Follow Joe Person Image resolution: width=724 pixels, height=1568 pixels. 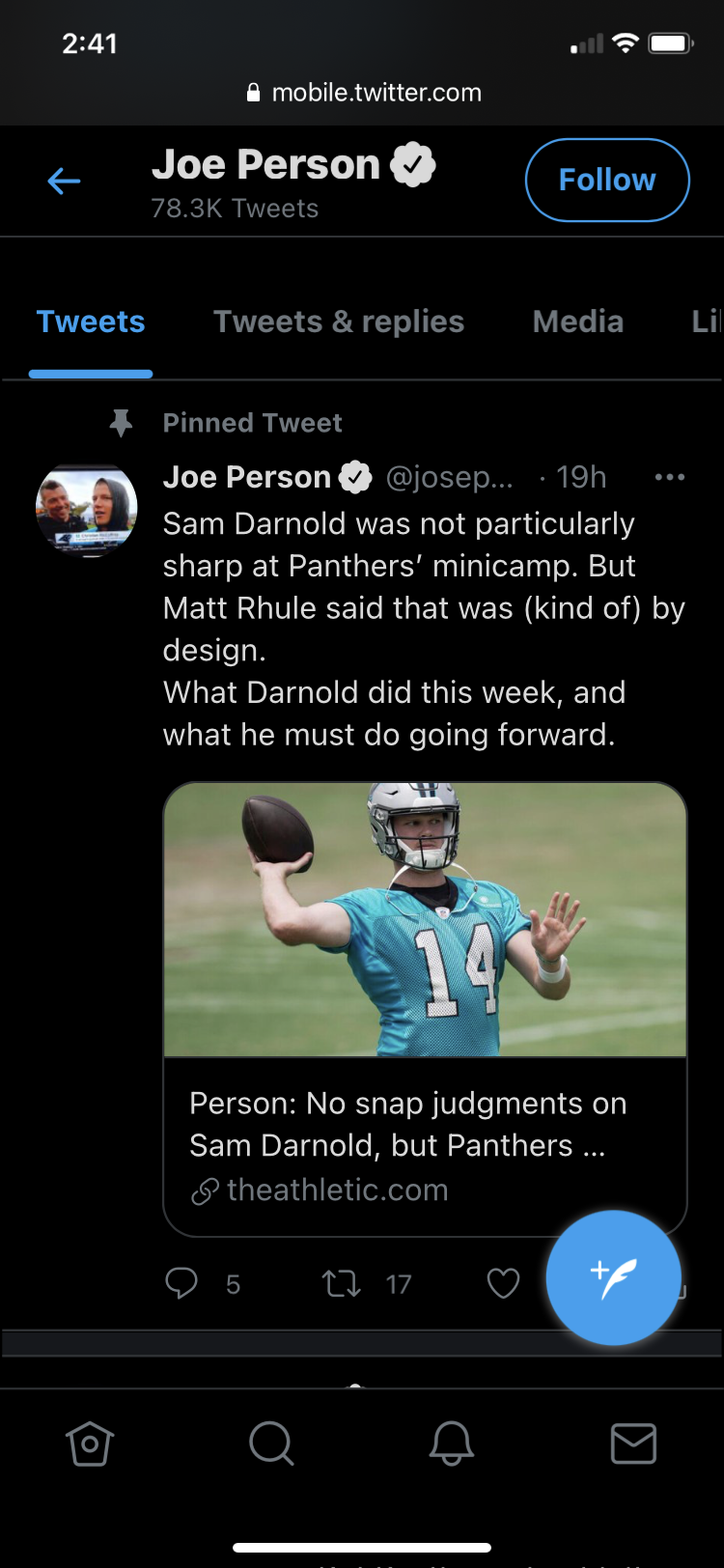point(607,180)
